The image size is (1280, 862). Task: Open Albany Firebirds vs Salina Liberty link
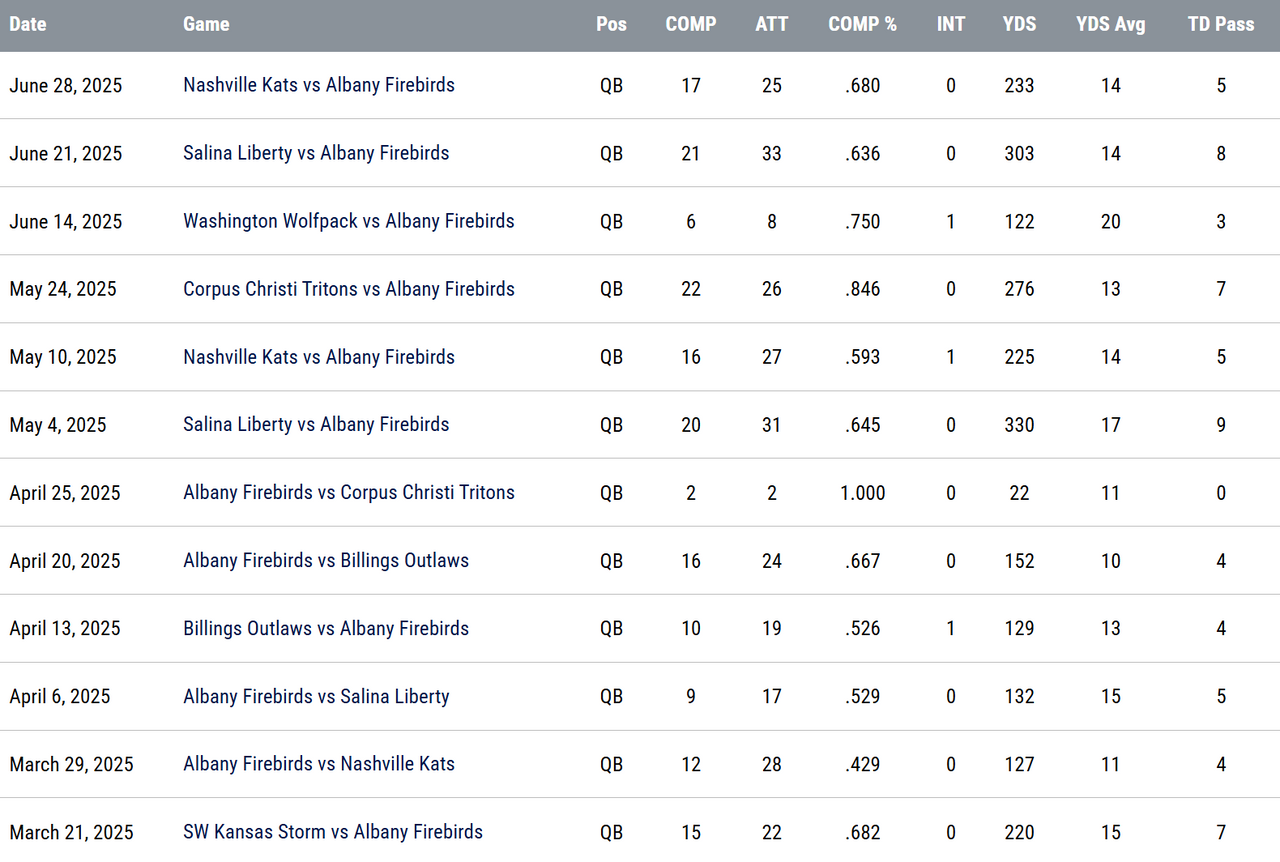[x=316, y=697]
